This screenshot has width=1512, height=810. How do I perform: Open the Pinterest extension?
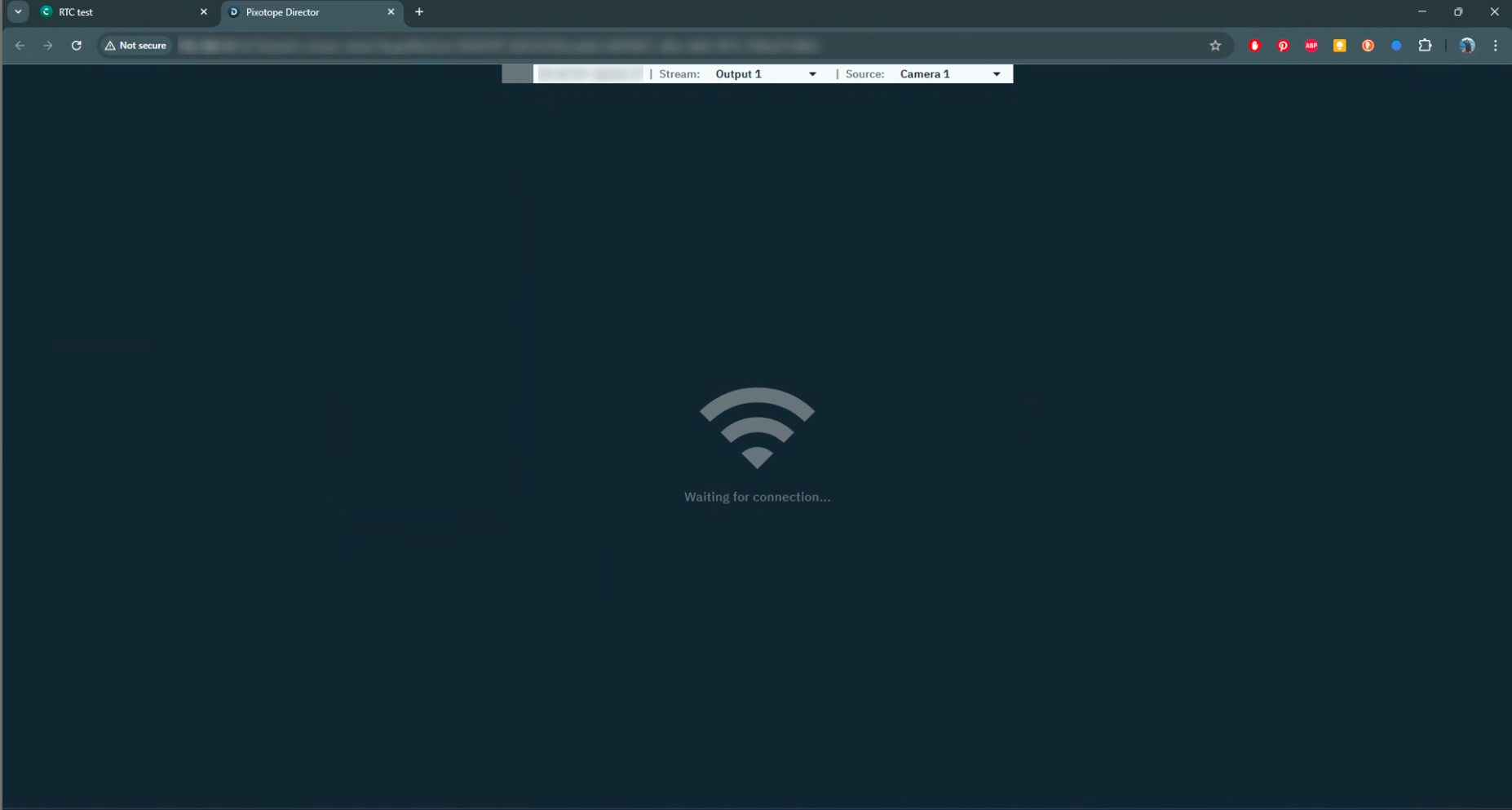coord(1283,46)
